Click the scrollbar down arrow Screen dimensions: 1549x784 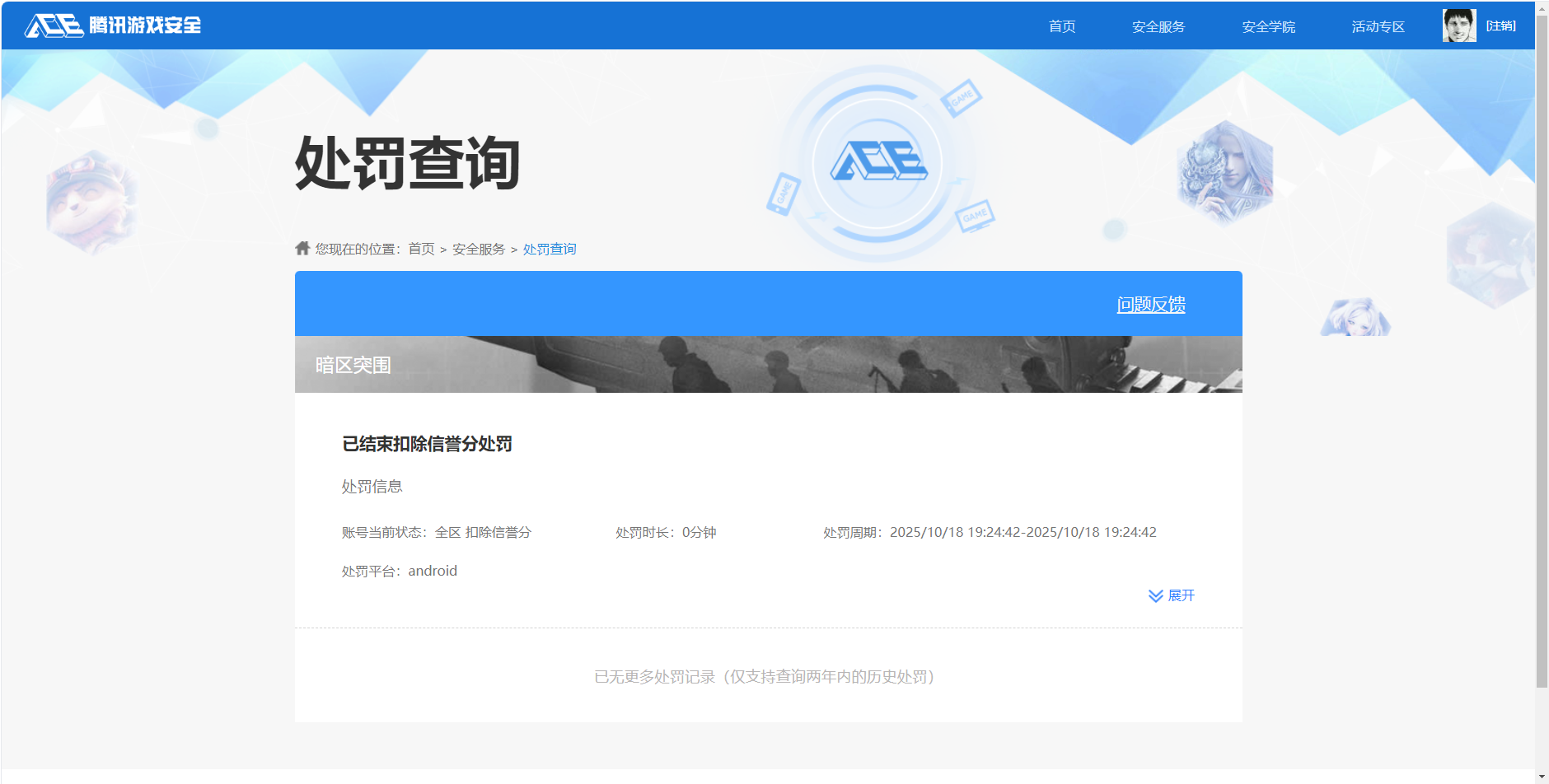coord(1542,775)
